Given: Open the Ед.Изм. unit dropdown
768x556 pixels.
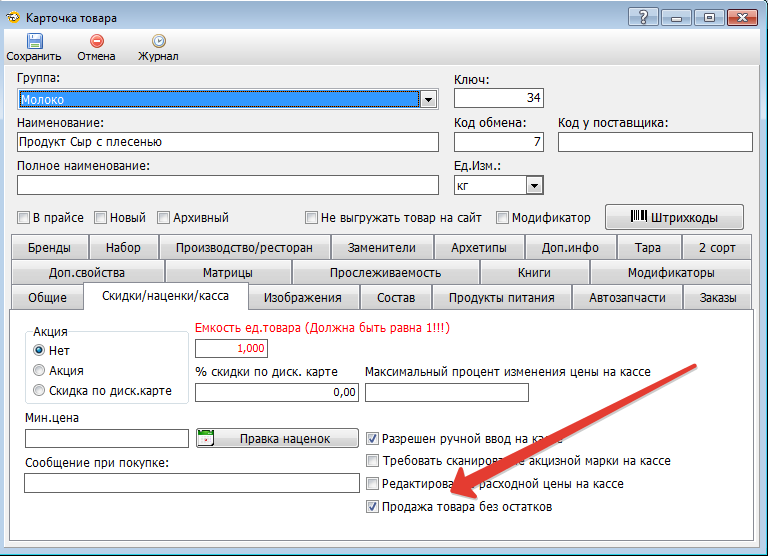Looking at the screenshot, I should (x=534, y=185).
